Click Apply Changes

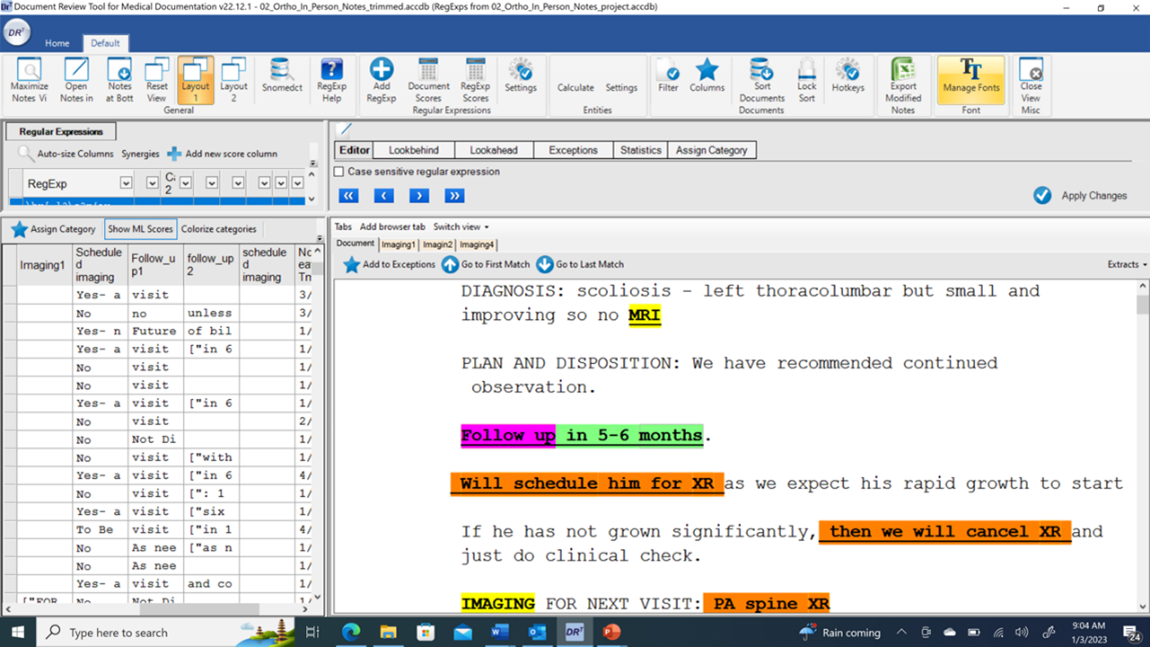[1080, 195]
